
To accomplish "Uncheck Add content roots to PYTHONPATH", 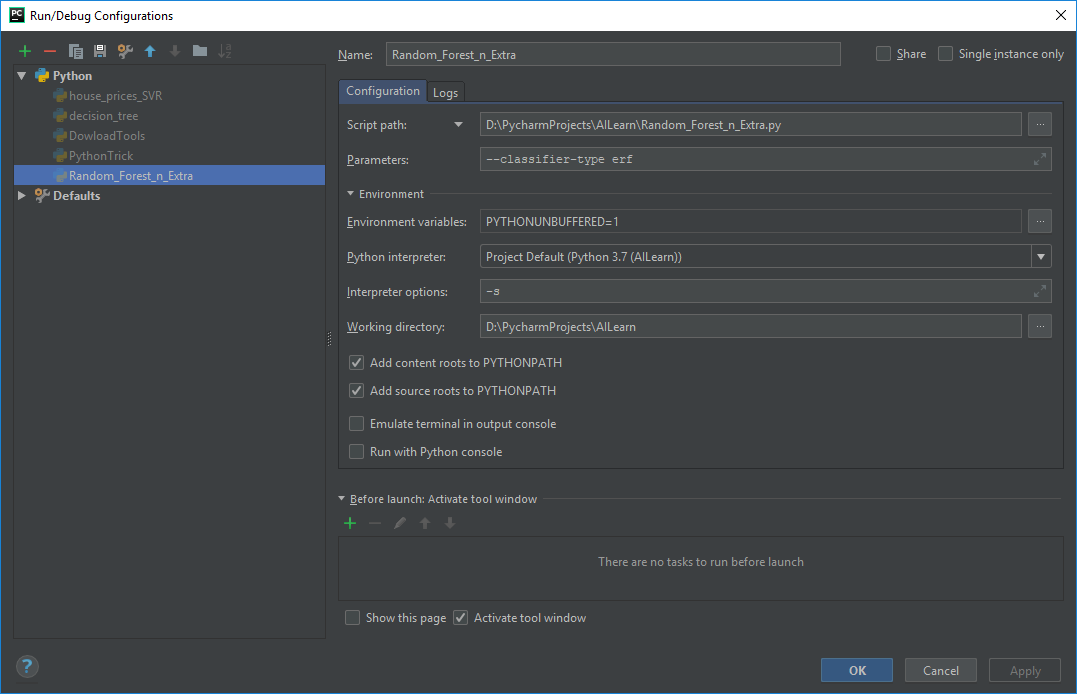I will (356, 363).
